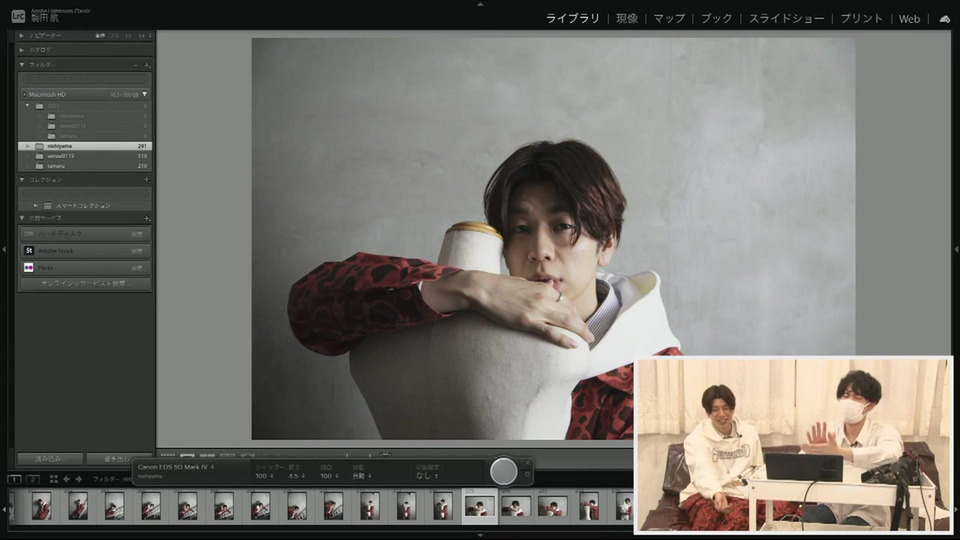Select main window display button 1
The image size is (960, 540).
[x=14, y=479]
